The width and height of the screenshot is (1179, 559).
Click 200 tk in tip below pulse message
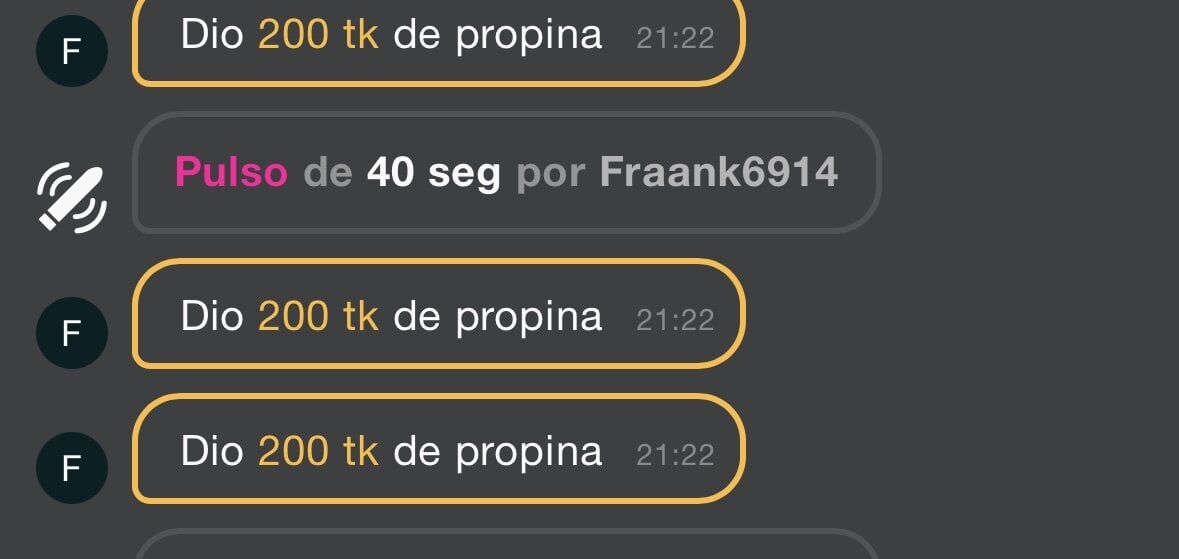point(318,316)
